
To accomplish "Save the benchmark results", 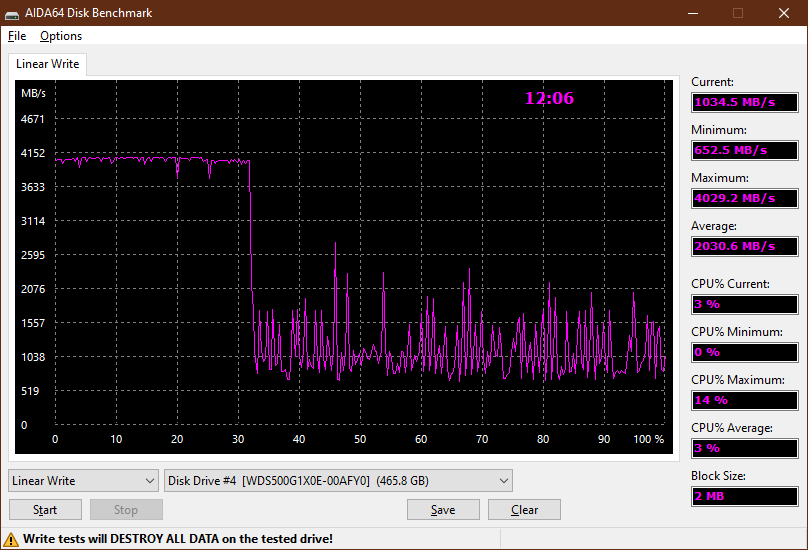I will [443, 510].
